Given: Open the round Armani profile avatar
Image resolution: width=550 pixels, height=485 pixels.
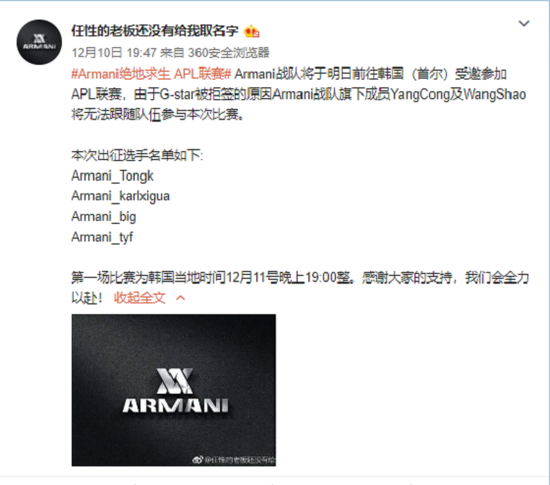Looking at the screenshot, I should pyautogui.click(x=39, y=42).
